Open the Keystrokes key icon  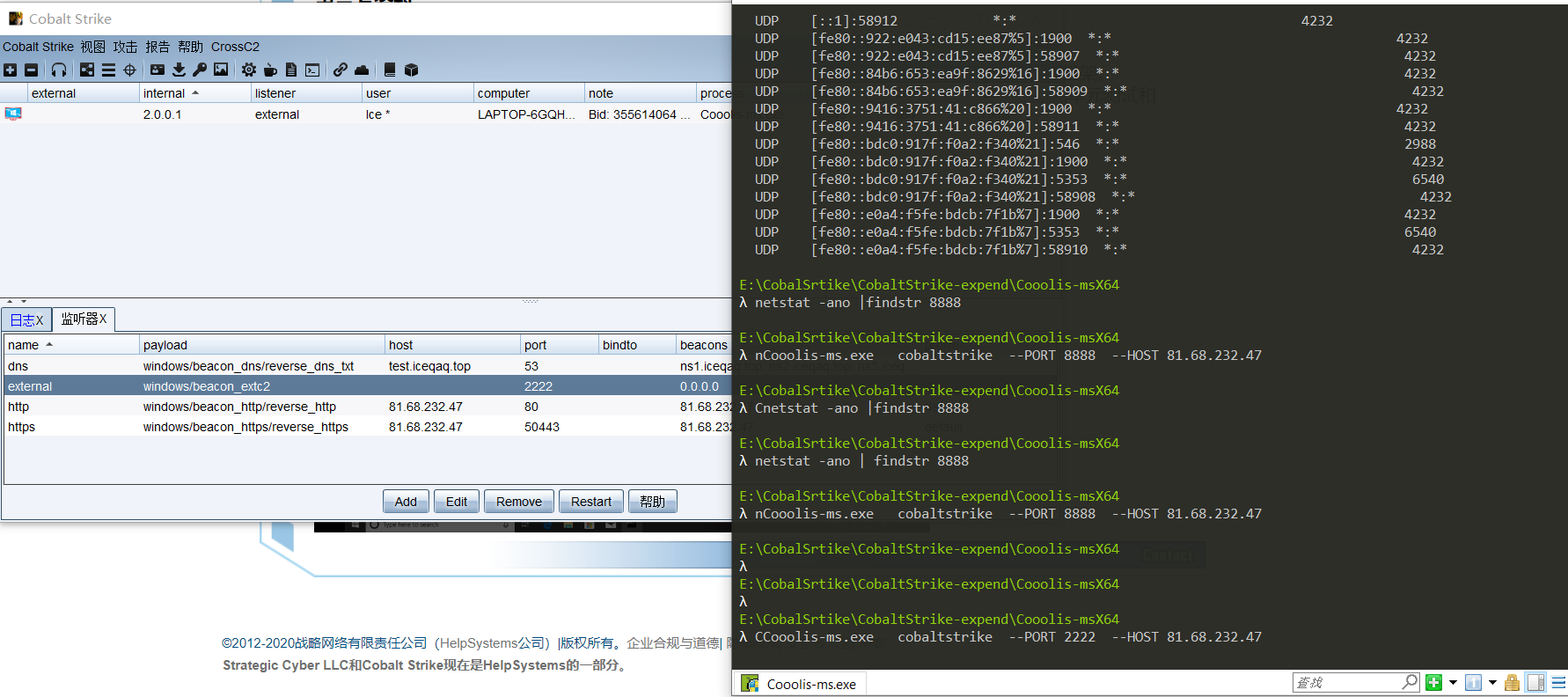(x=200, y=70)
